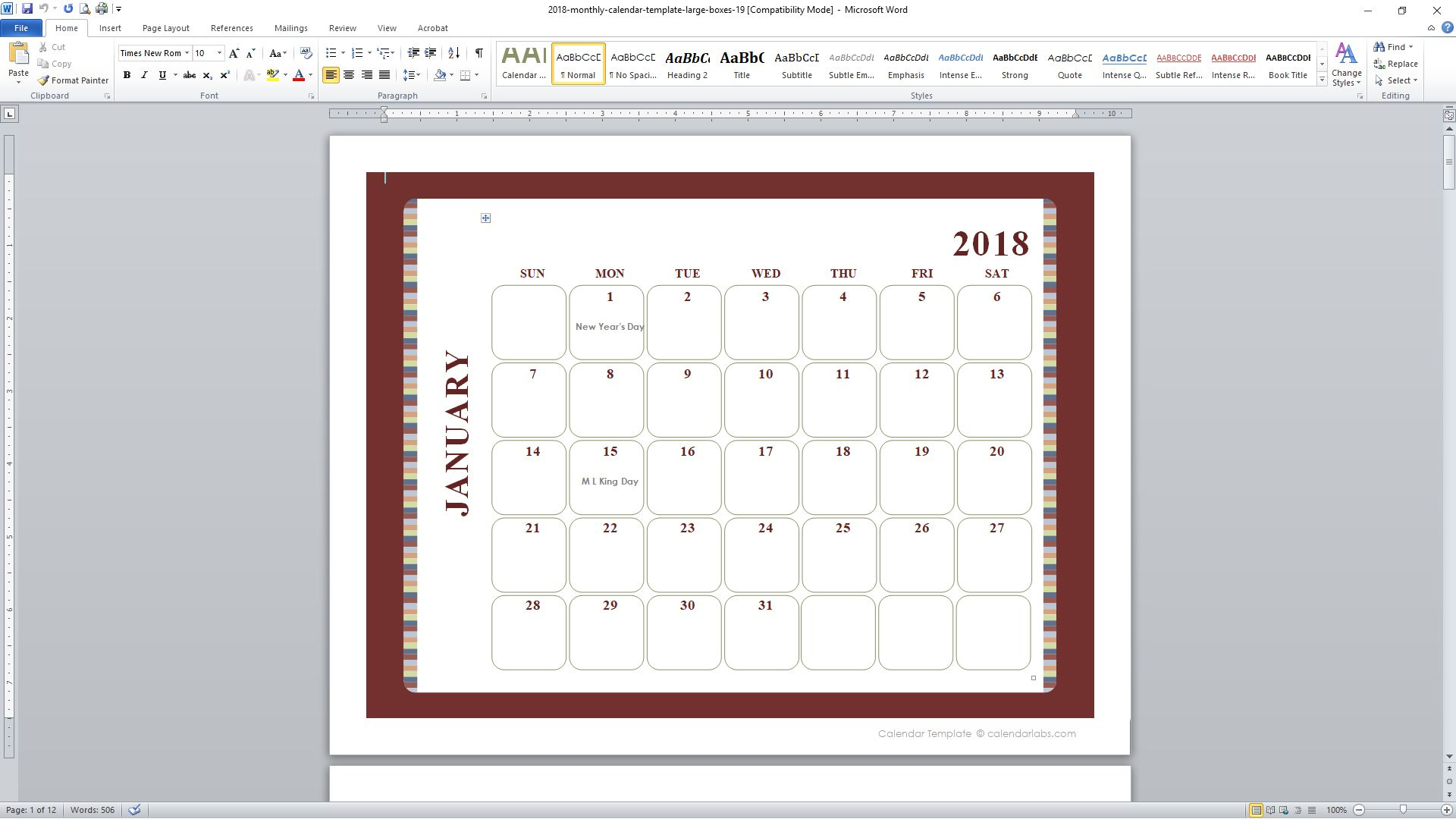The height and width of the screenshot is (819, 1456).
Task: Select the Numbered list icon
Action: tap(357, 53)
